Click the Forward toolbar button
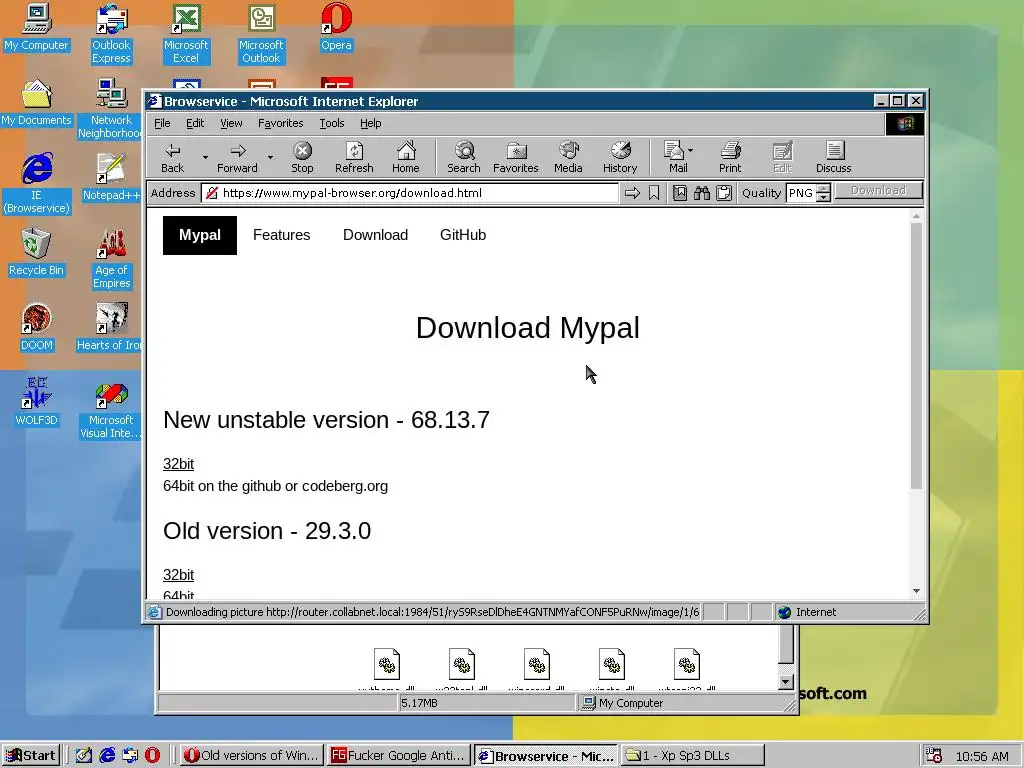Viewport: 1024px width, 768px height. click(x=237, y=157)
